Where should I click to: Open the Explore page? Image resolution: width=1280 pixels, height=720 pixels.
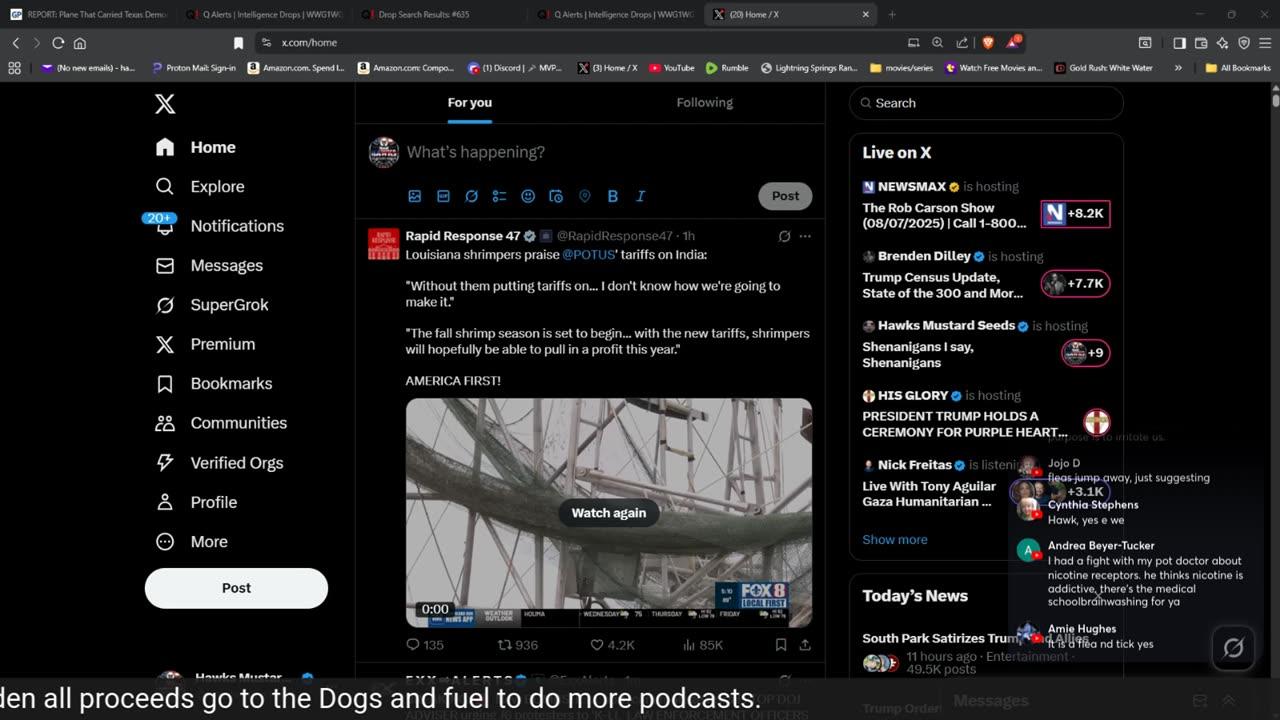[200, 187]
